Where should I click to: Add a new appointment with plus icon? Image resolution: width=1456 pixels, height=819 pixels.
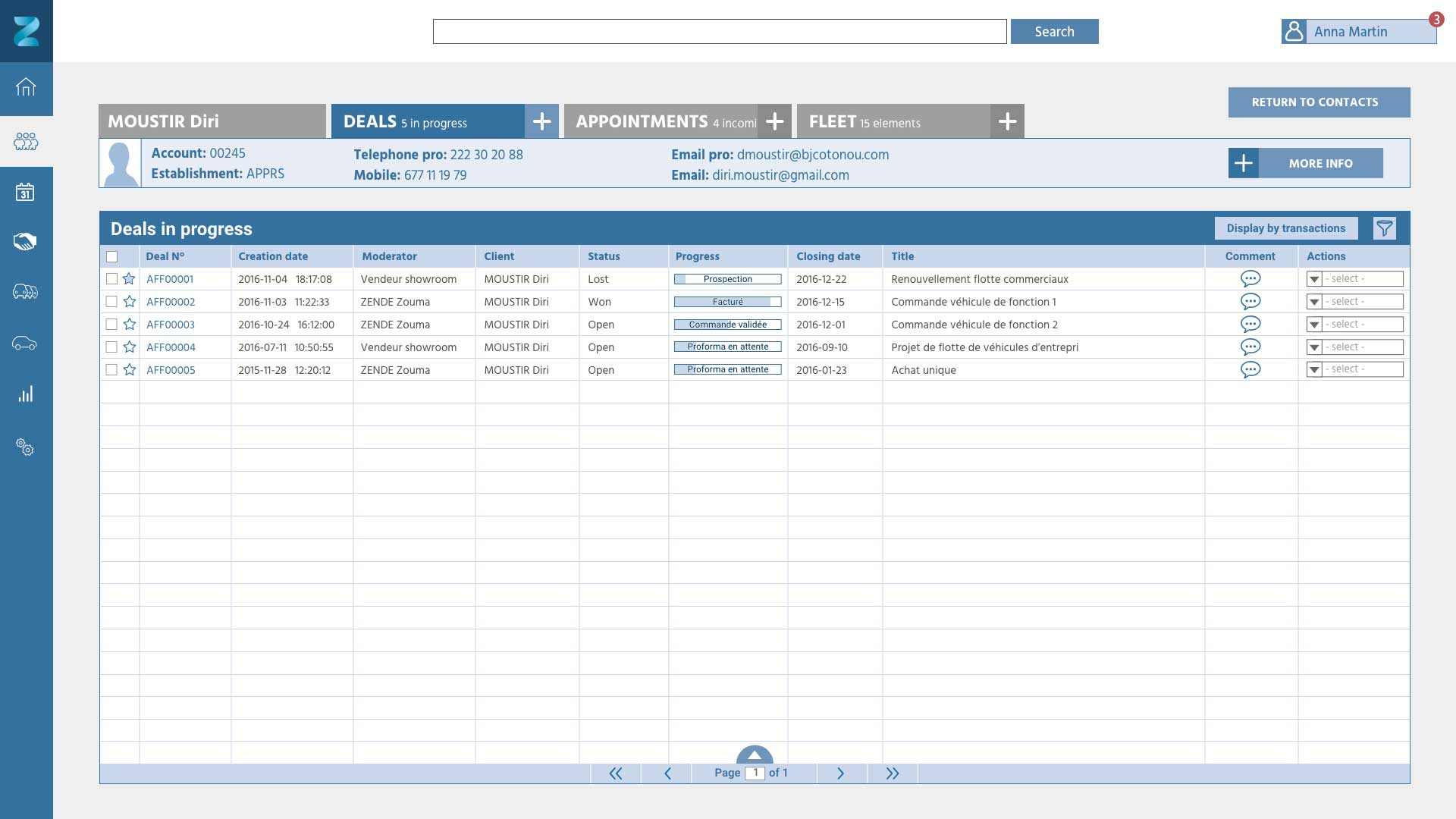(774, 121)
